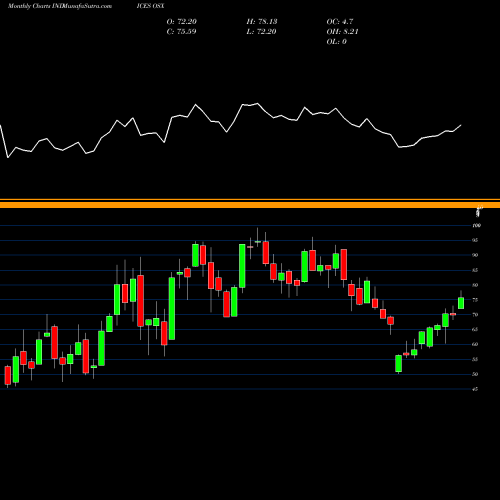Click the 90 price axis label
This screenshot has height=500, width=500.
click(475, 255)
